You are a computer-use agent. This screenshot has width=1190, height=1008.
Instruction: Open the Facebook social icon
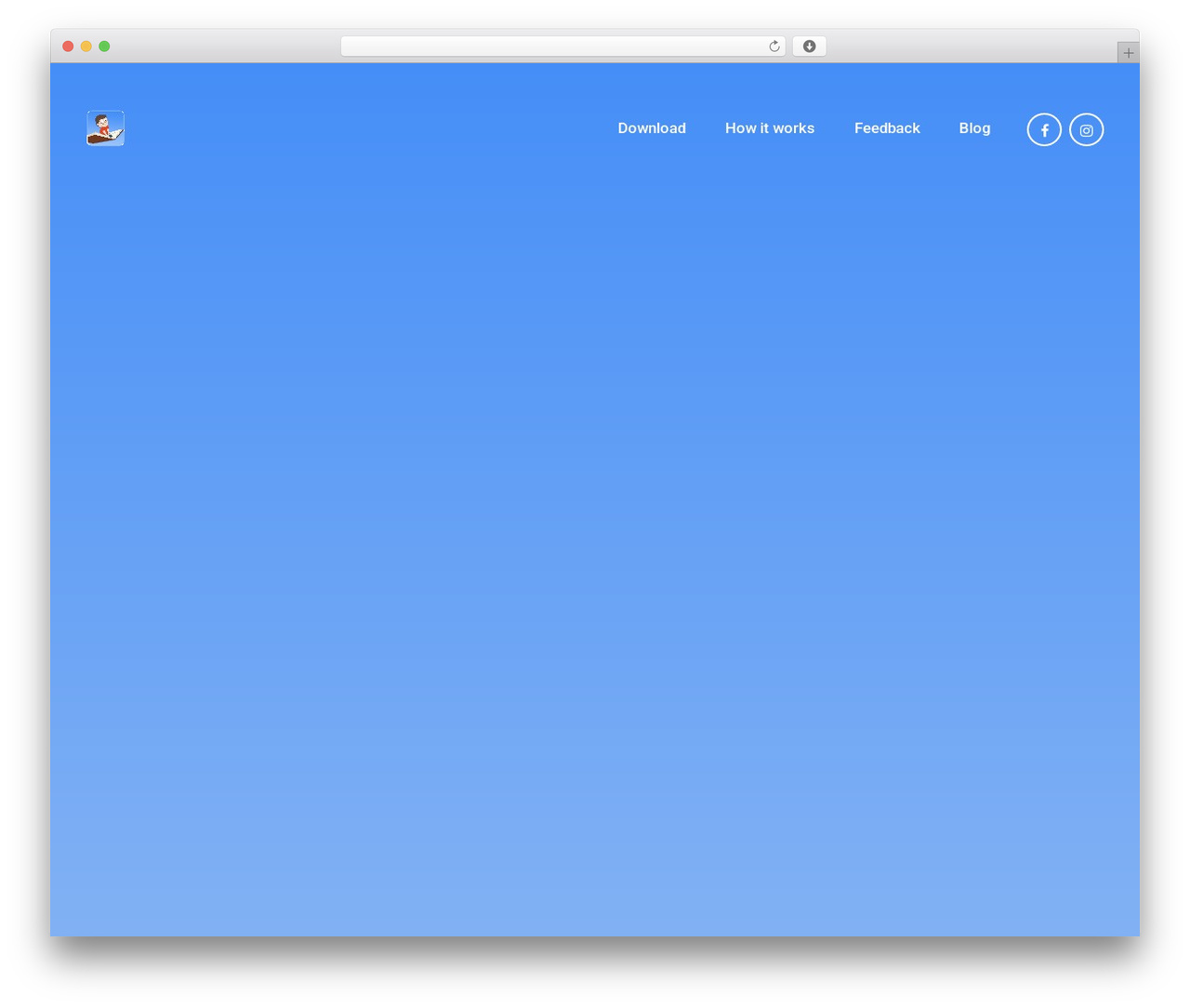pyautogui.click(x=1044, y=130)
